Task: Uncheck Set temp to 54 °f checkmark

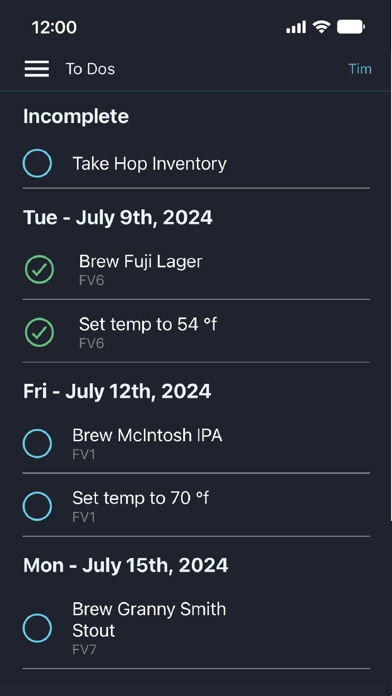Action: [39, 332]
